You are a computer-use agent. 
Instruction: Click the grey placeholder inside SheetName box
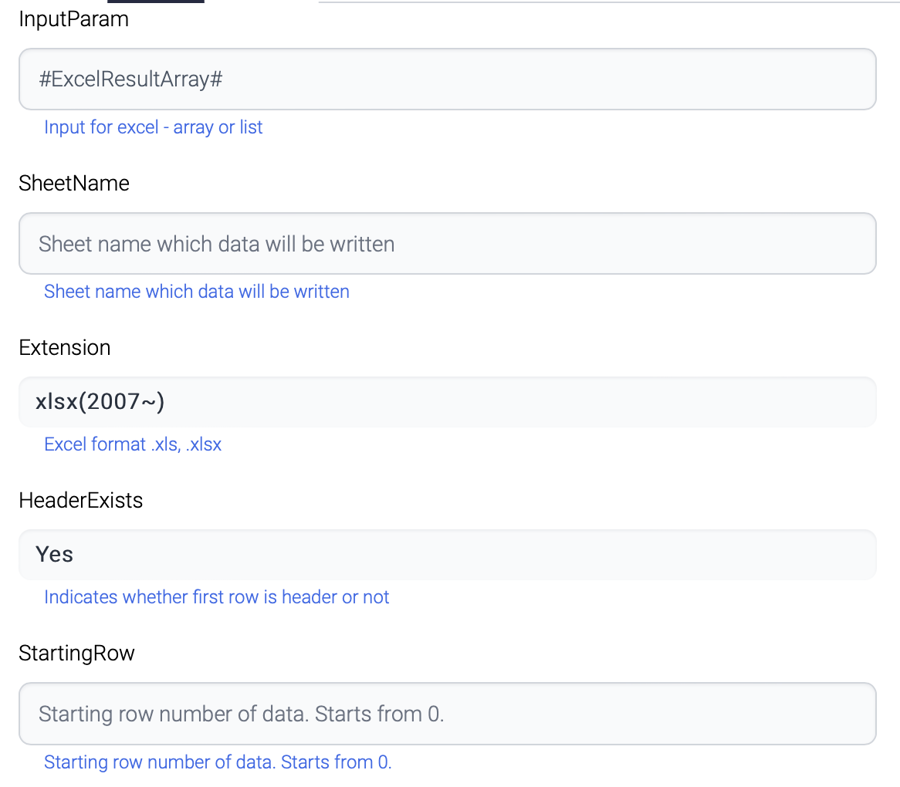(x=216, y=243)
